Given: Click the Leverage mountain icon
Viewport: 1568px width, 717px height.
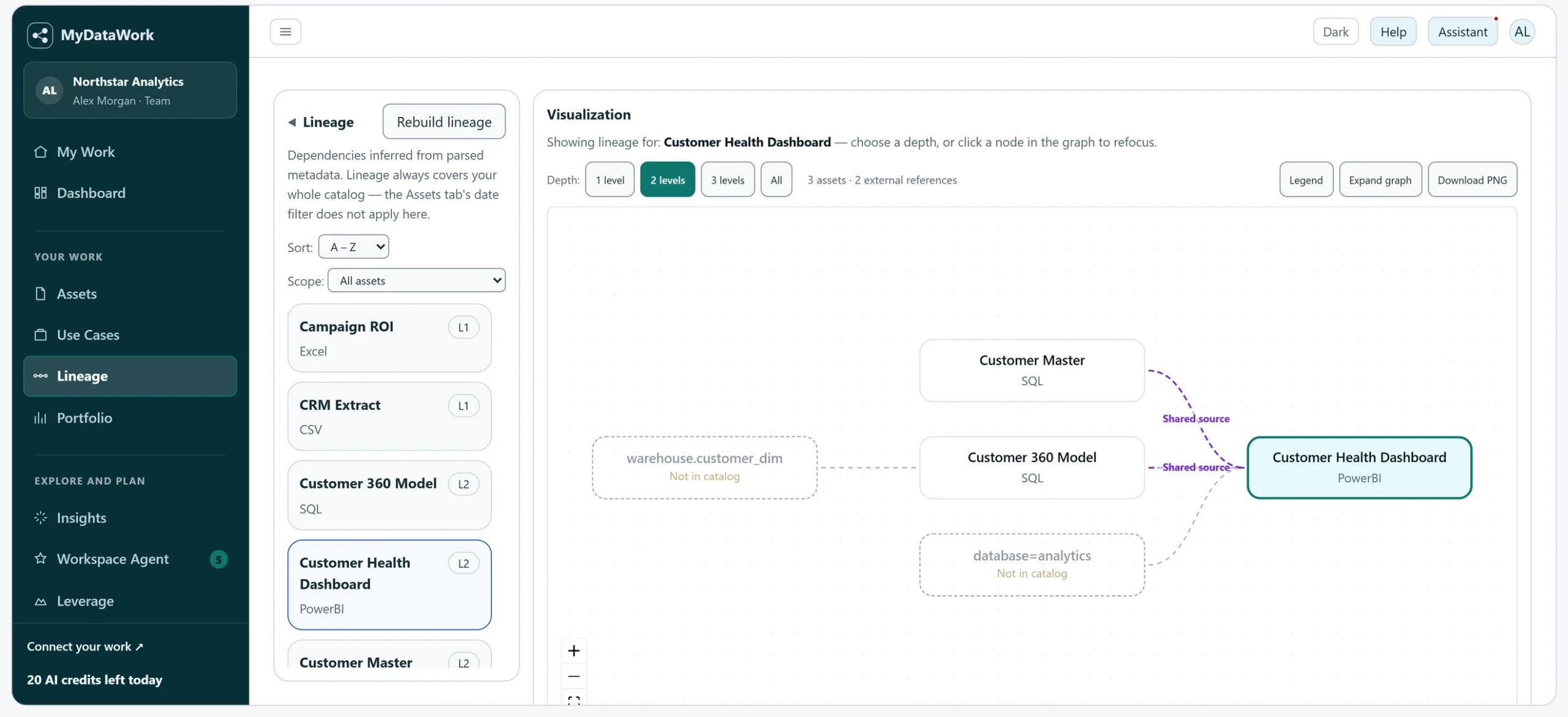Looking at the screenshot, I should tap(40, 601).
